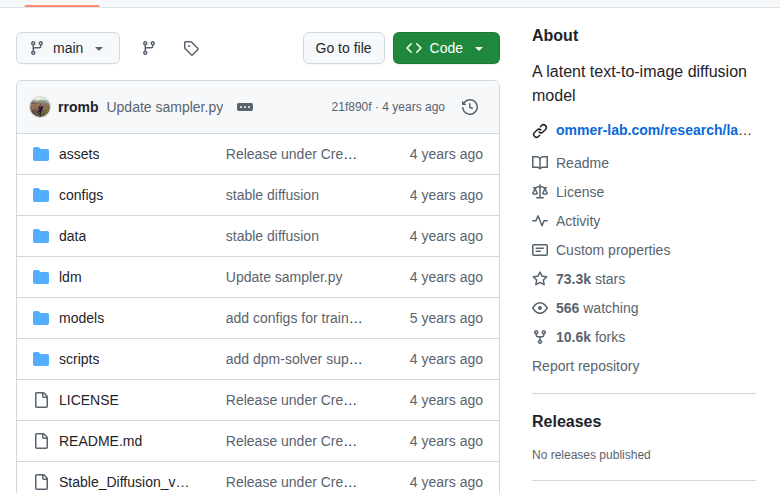View 10.6k forks link
This screenshot has width=780, height=493.
[x=590, y=337]
